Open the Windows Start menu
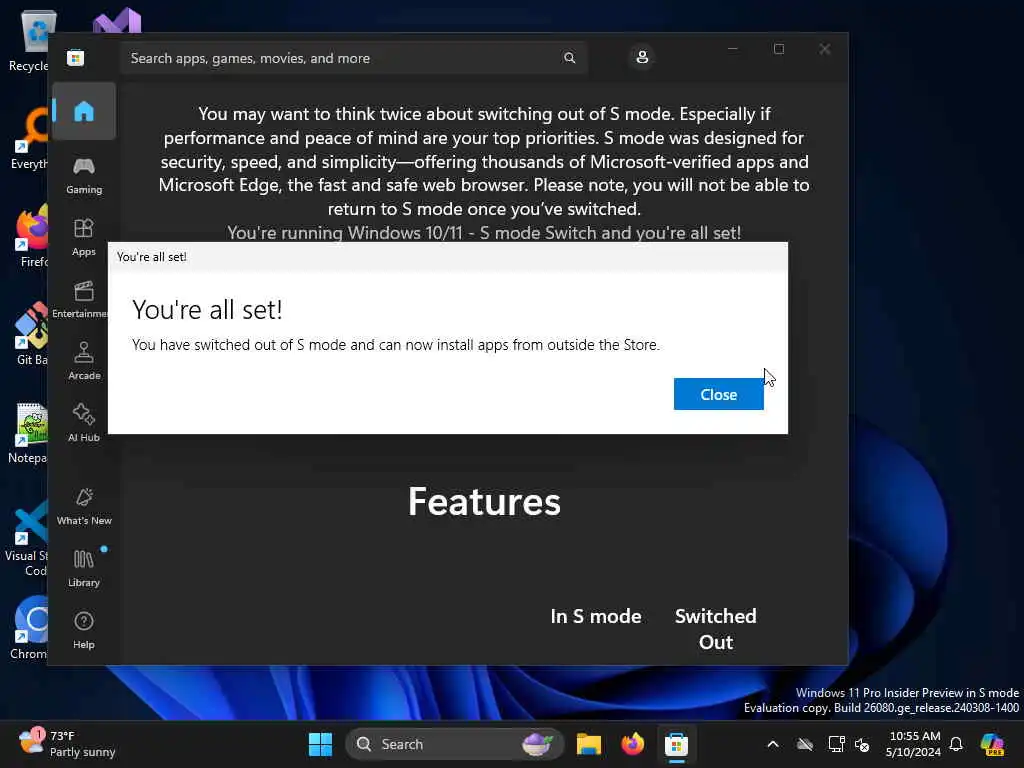 tap(320, 744)
